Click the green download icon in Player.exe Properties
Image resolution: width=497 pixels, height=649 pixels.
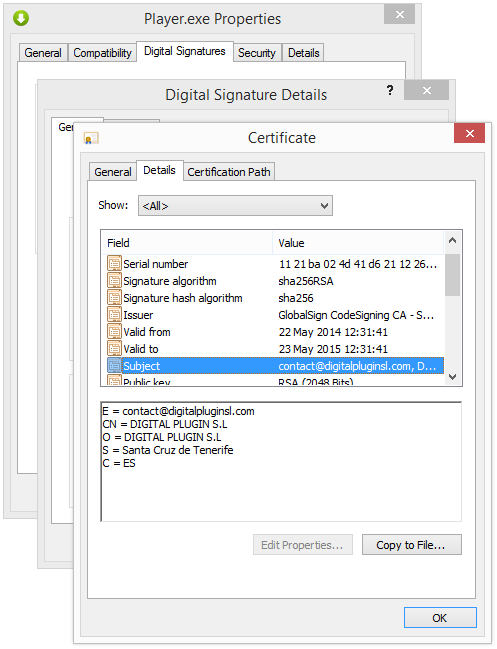21,18
